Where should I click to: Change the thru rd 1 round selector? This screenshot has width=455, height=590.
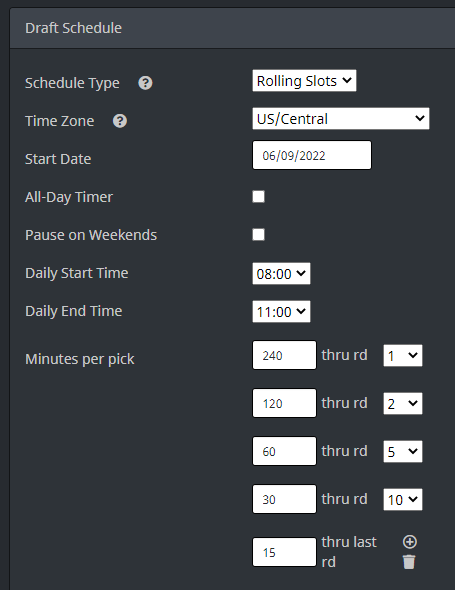click(x=403, y=355)
